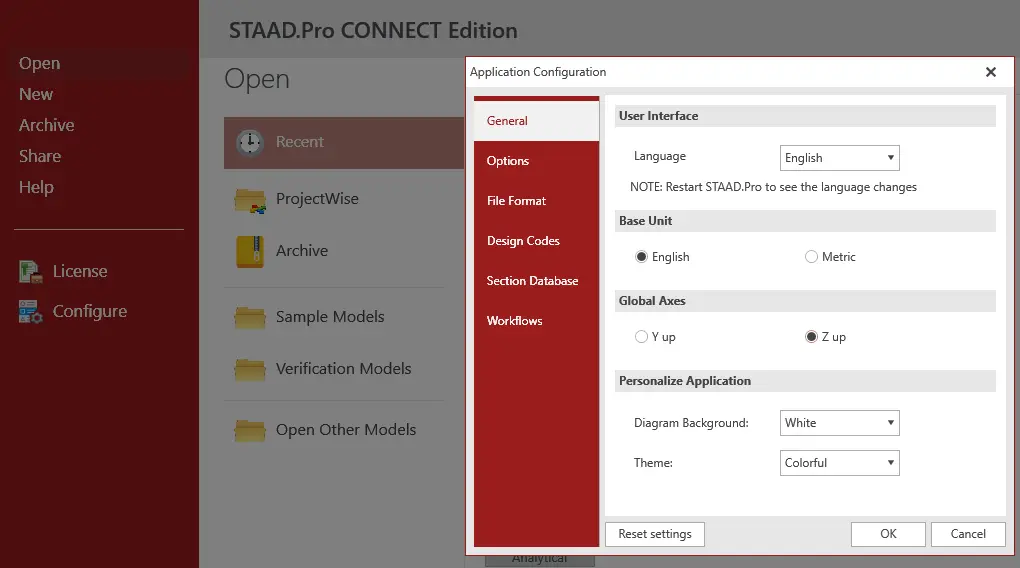Image resolution: width=1020 pixels, height=568 pixels.
Task: Click the User Interface section header
Action: 805,116
